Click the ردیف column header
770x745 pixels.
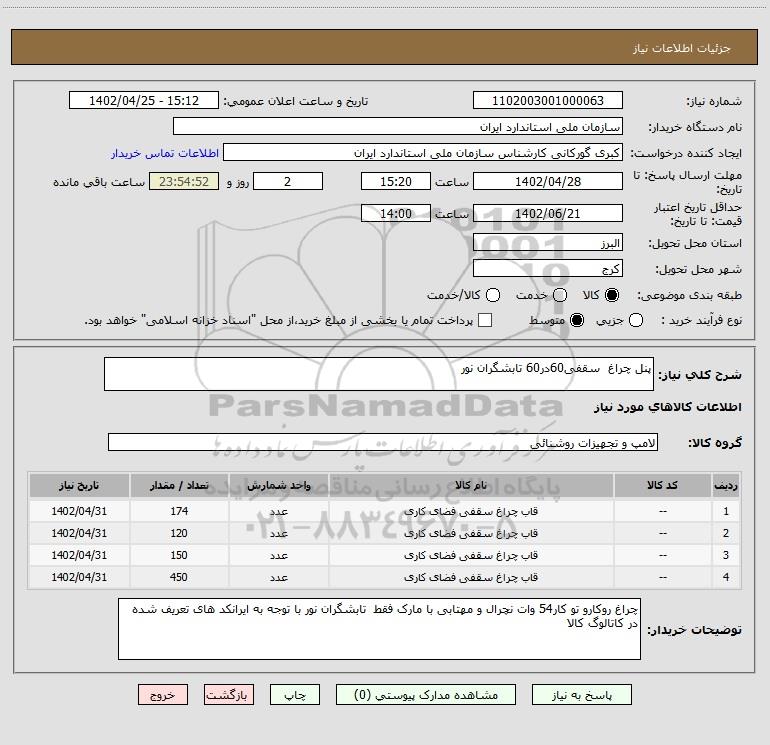point(726,486)
